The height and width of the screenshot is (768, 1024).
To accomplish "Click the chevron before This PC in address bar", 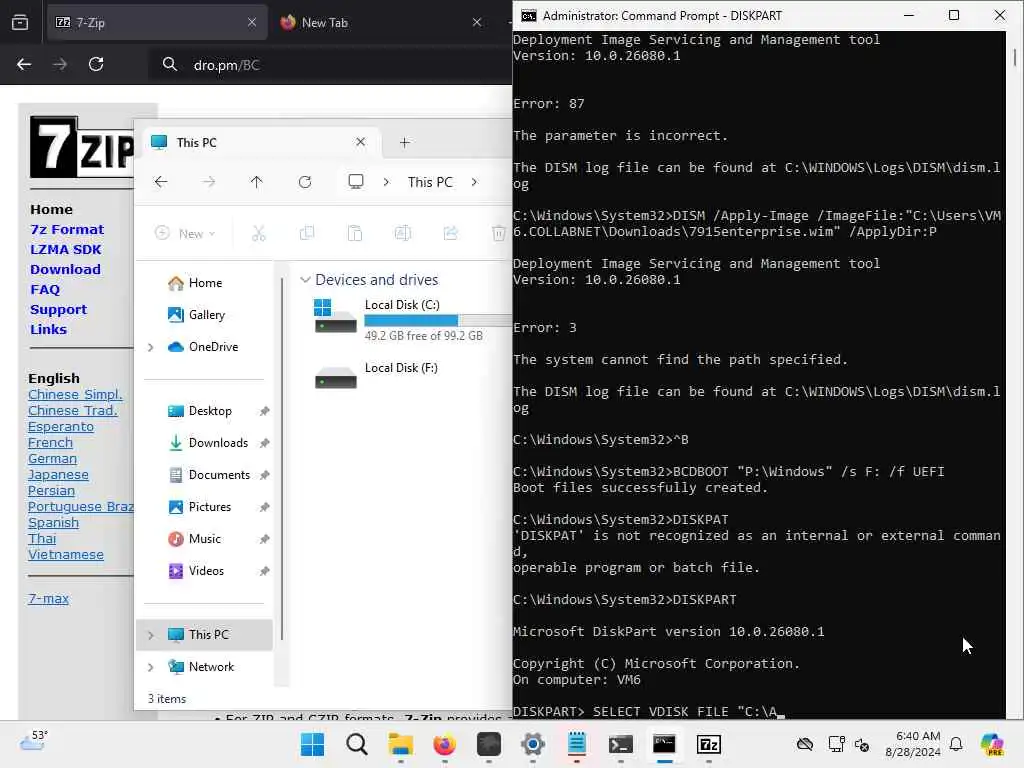I will click(x=387, y=182).
